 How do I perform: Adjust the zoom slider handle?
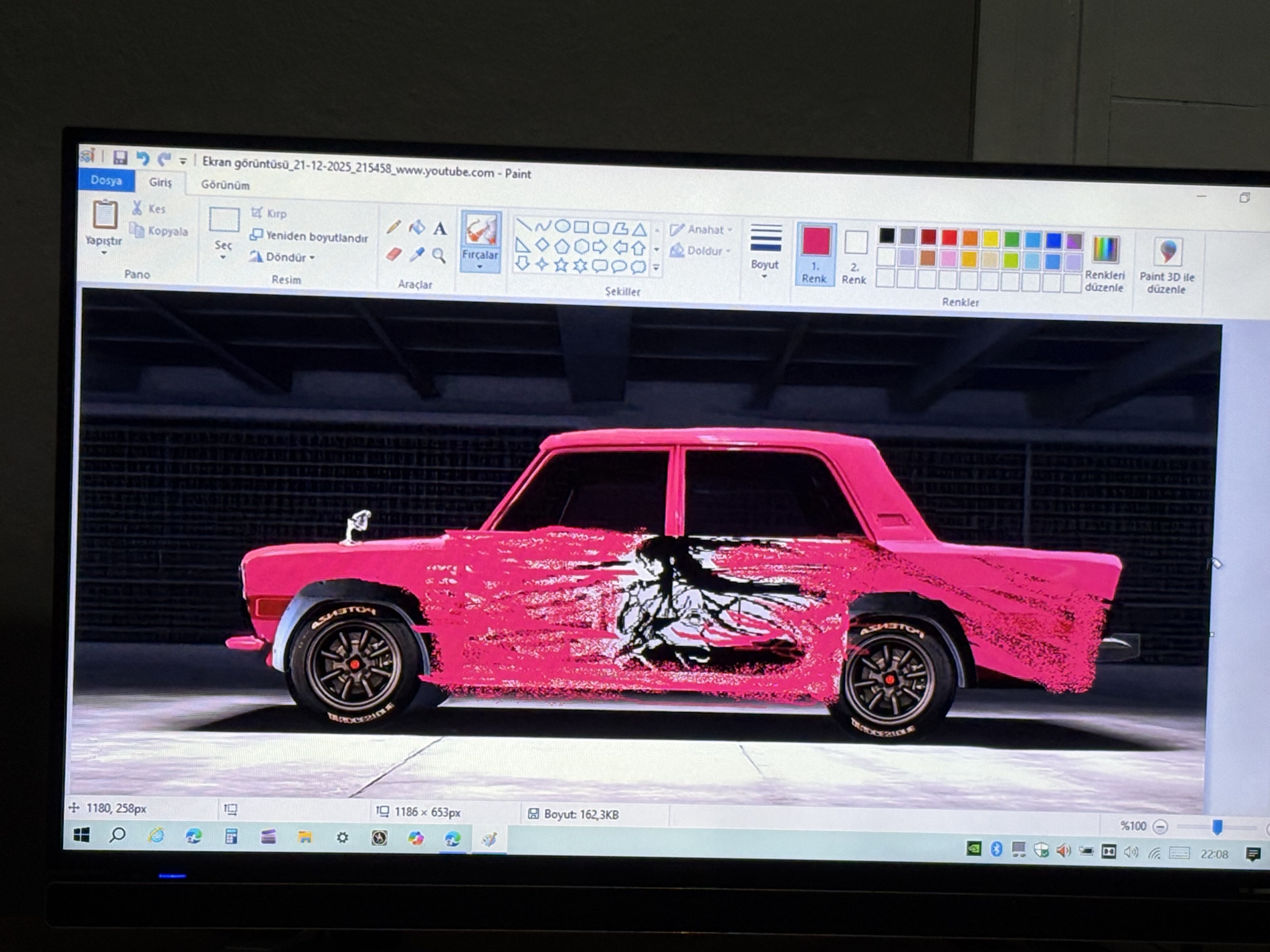tap(1217, 827)
